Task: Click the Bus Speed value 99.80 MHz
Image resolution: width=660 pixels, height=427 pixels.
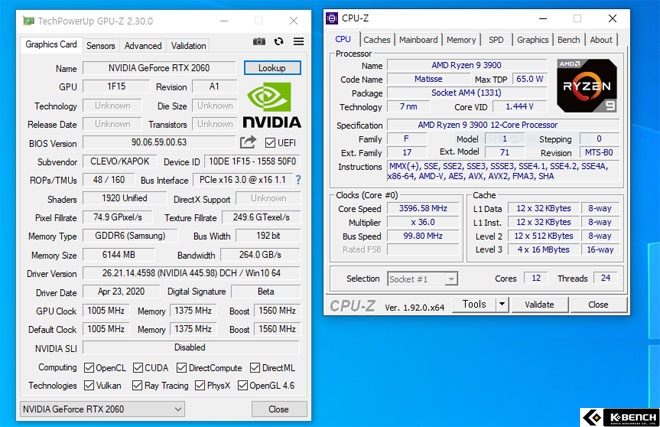Action: pos(423,236)
